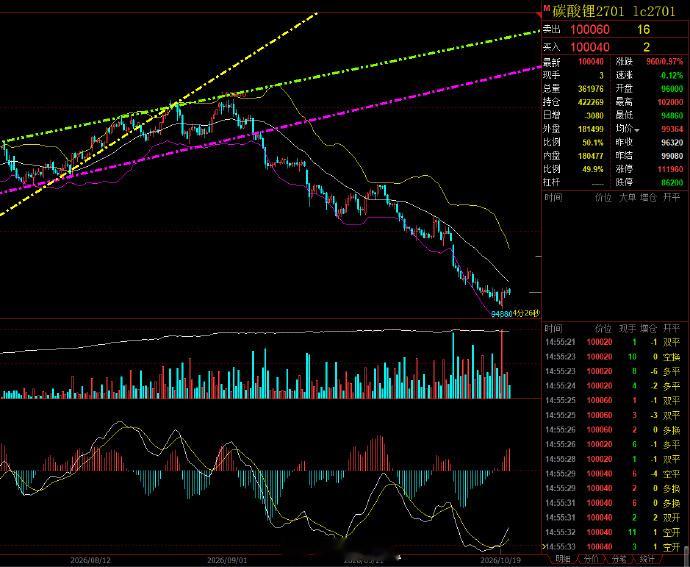Select the 14:55:29 空平 tick row
Screen dimensions: 690x567
(613, 474)
